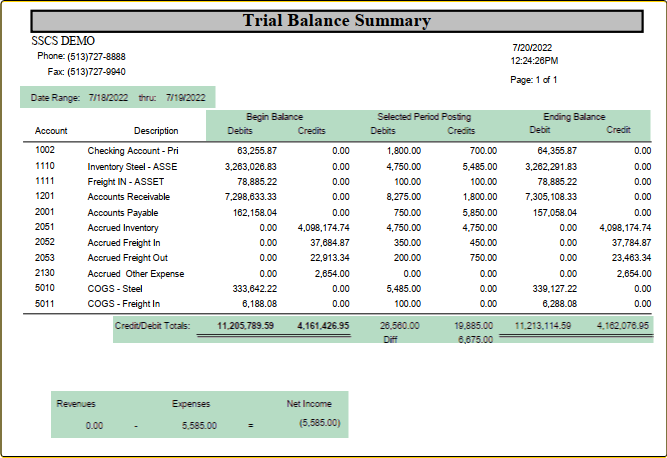Select the SSCS DEMO company name
Screen dimensions: 667x458
63,41
